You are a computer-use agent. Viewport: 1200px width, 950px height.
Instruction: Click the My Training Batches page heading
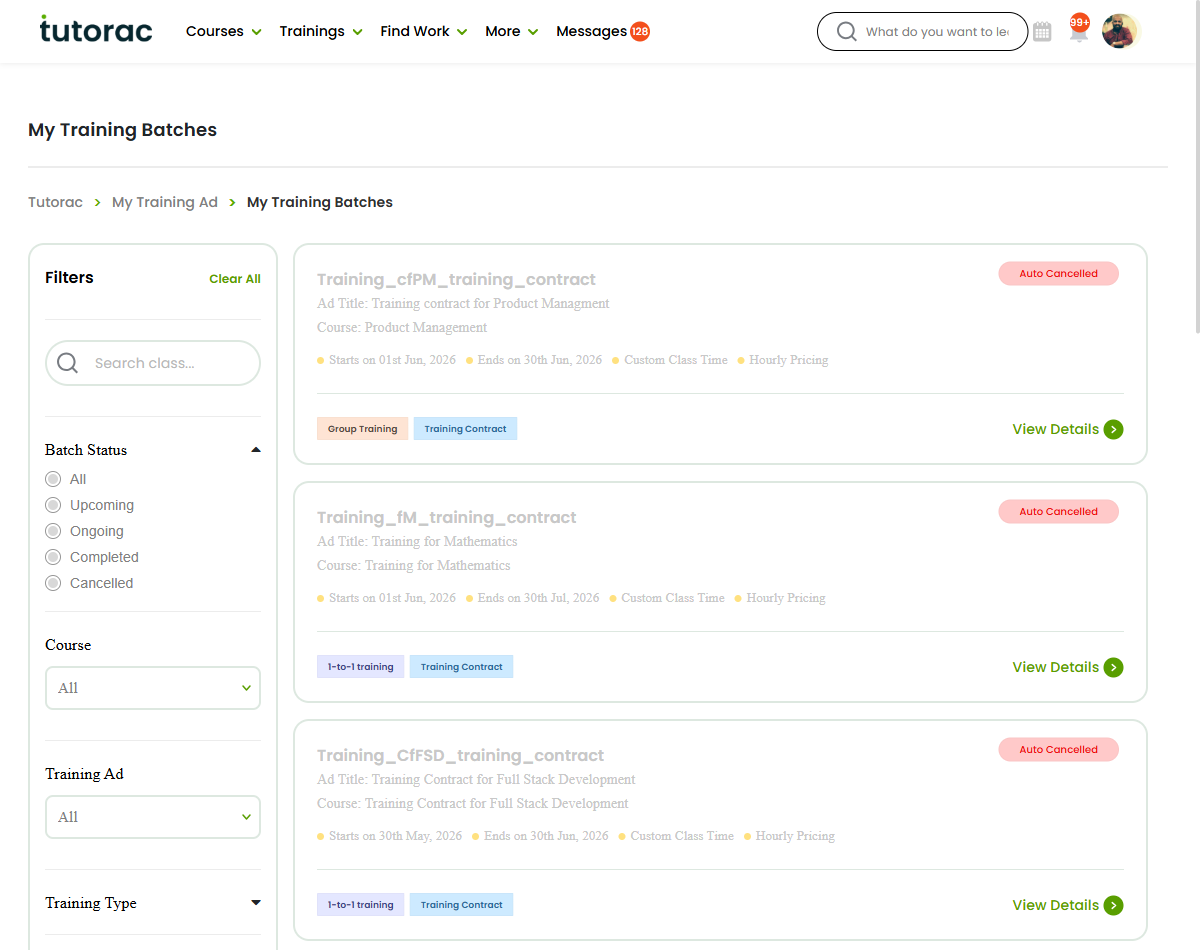pyautogui.click(x=122, y=130)
